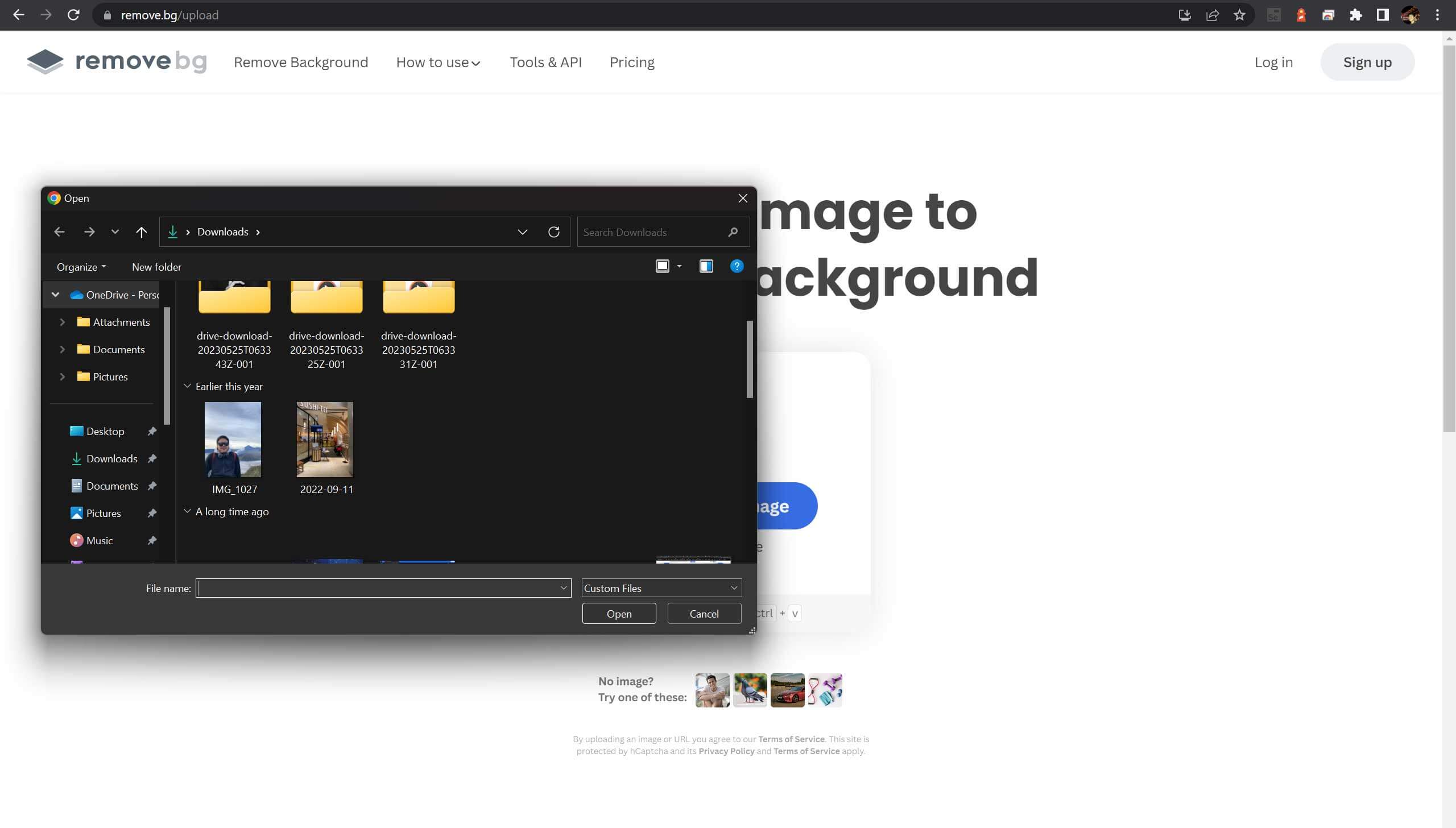
Task: Select the Custom Files dropdown filter
Action: [x=661, y=587]
